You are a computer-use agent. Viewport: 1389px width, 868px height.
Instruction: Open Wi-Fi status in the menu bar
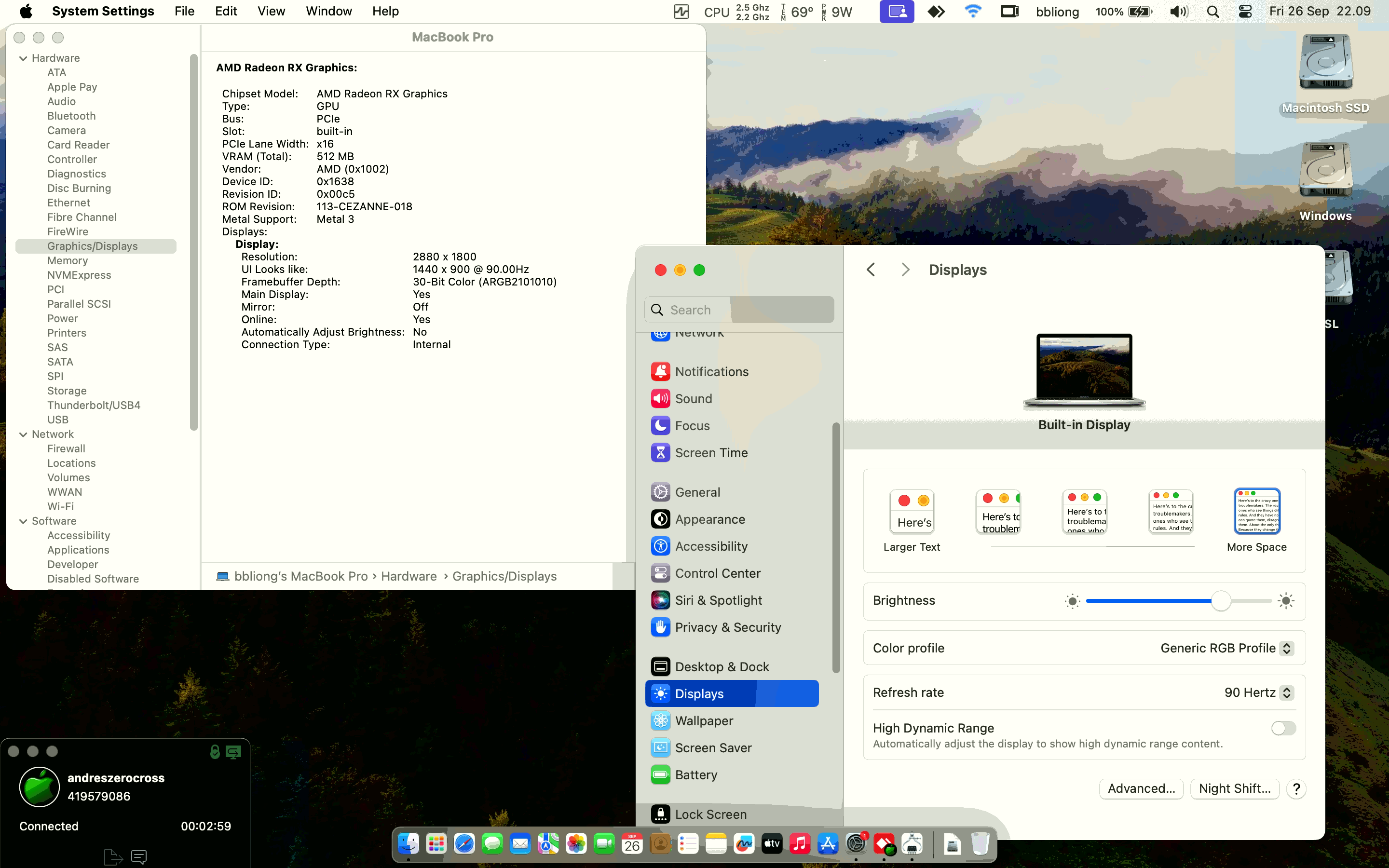(973, 12)
